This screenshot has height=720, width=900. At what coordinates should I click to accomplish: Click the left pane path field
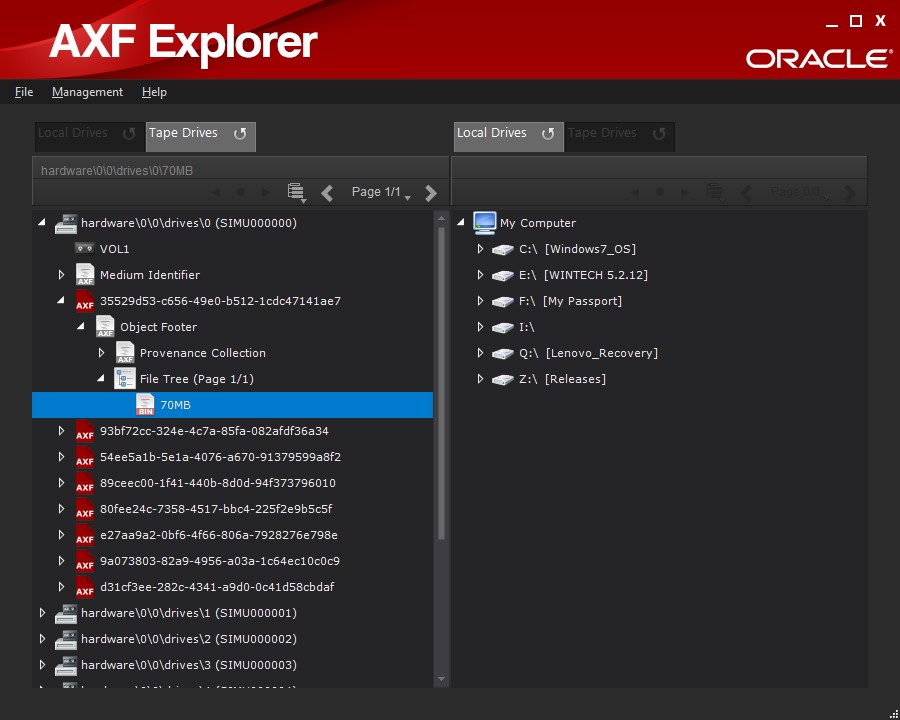(240, 171)
